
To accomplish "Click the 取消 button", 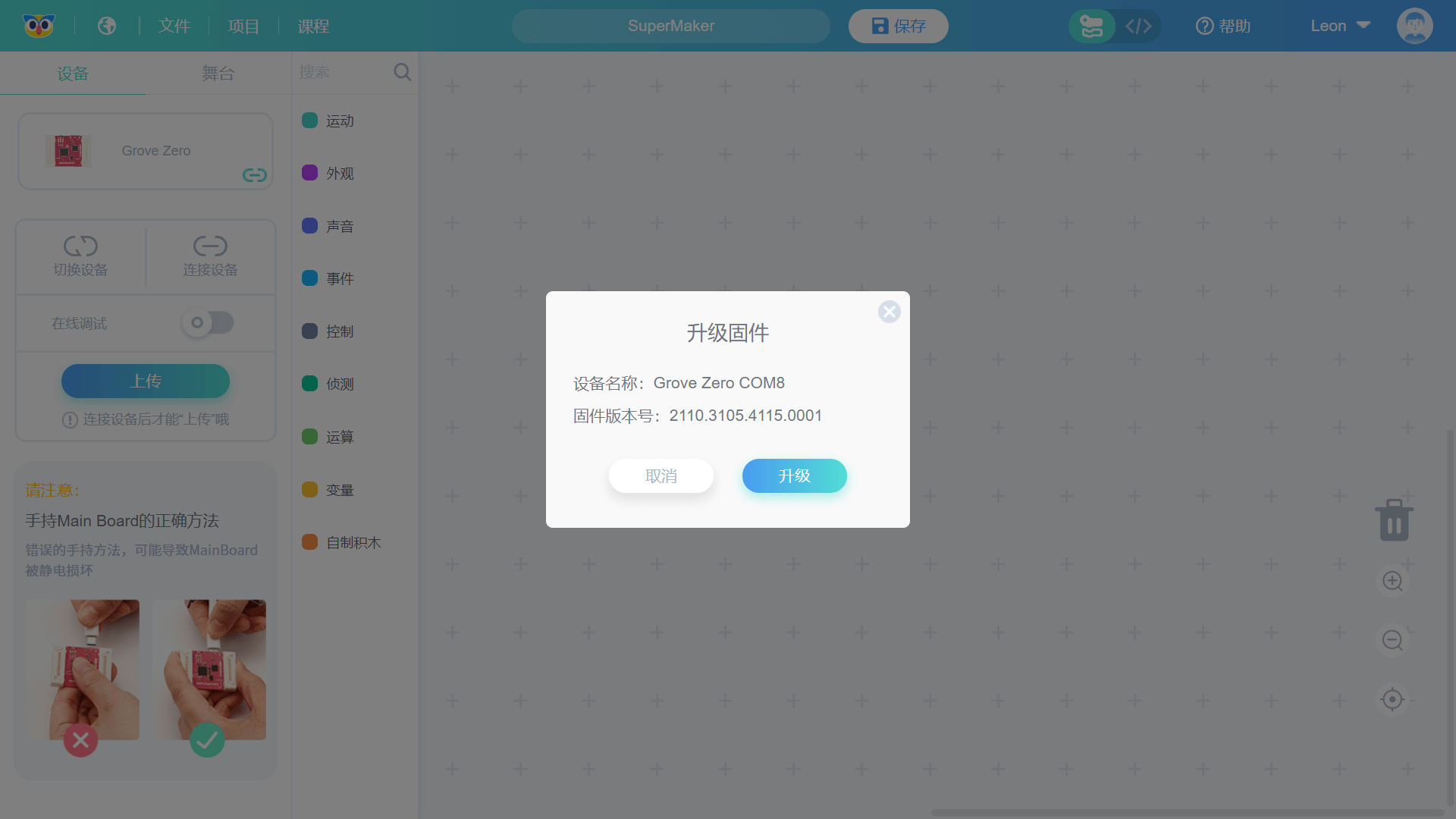I will tap(661, 475).
